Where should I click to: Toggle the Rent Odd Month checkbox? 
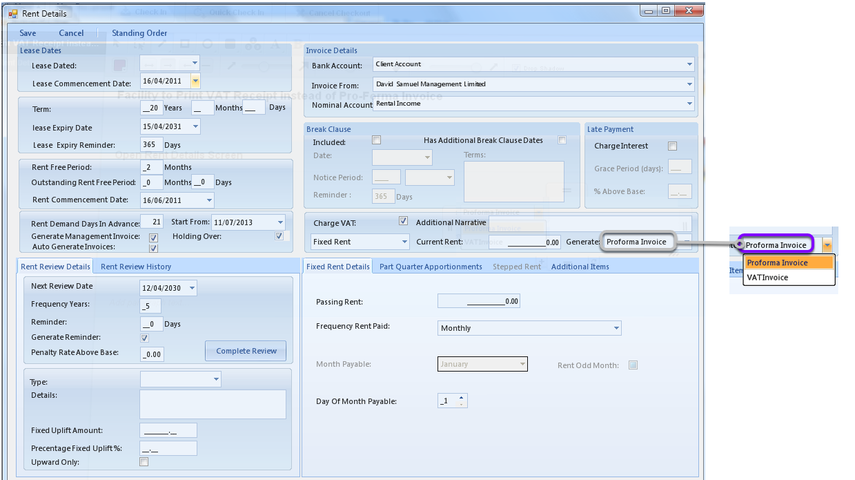click(633, 365)
